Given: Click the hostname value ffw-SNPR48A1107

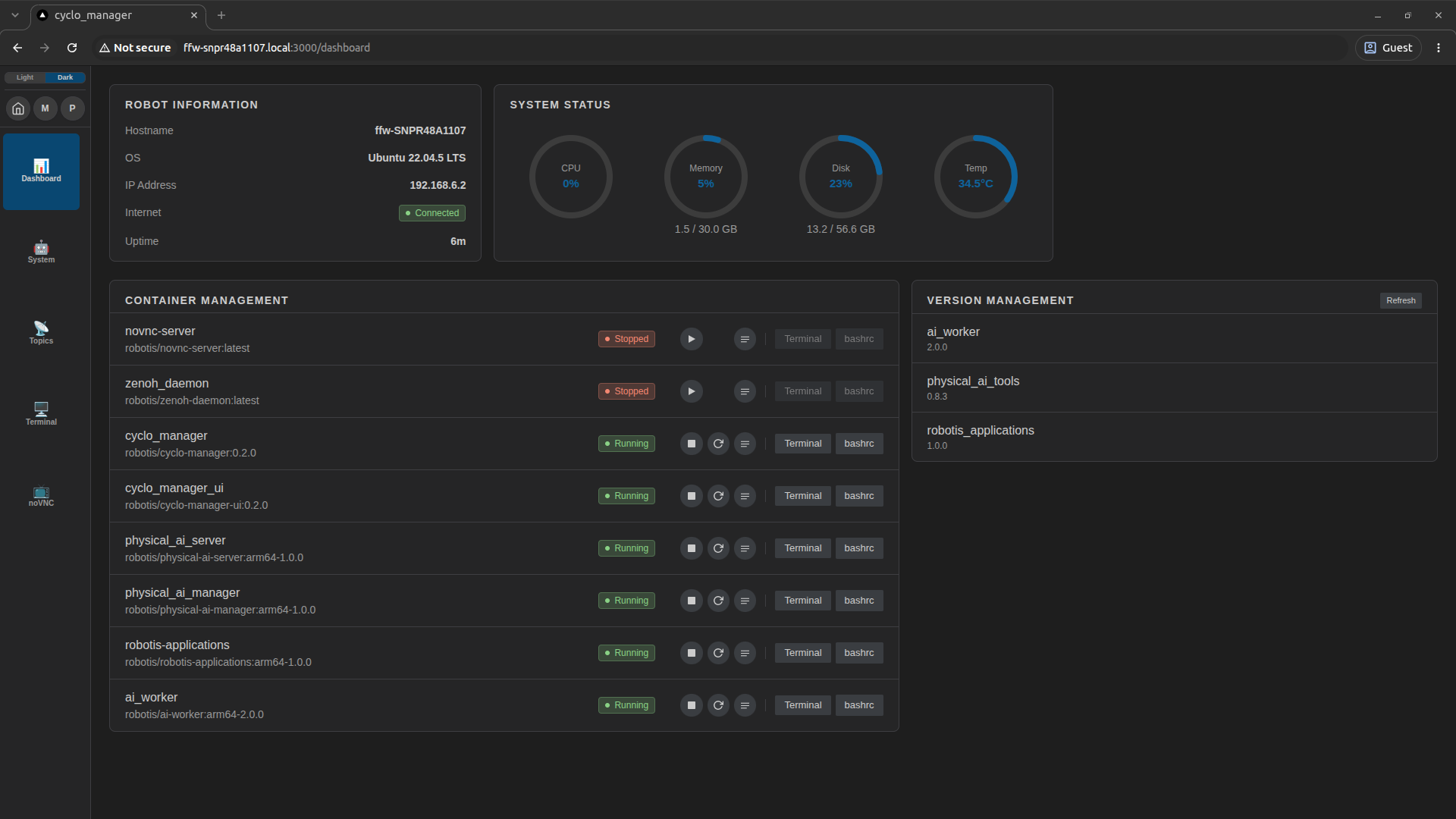Looking at the screenshot, I should click(420, 130).
